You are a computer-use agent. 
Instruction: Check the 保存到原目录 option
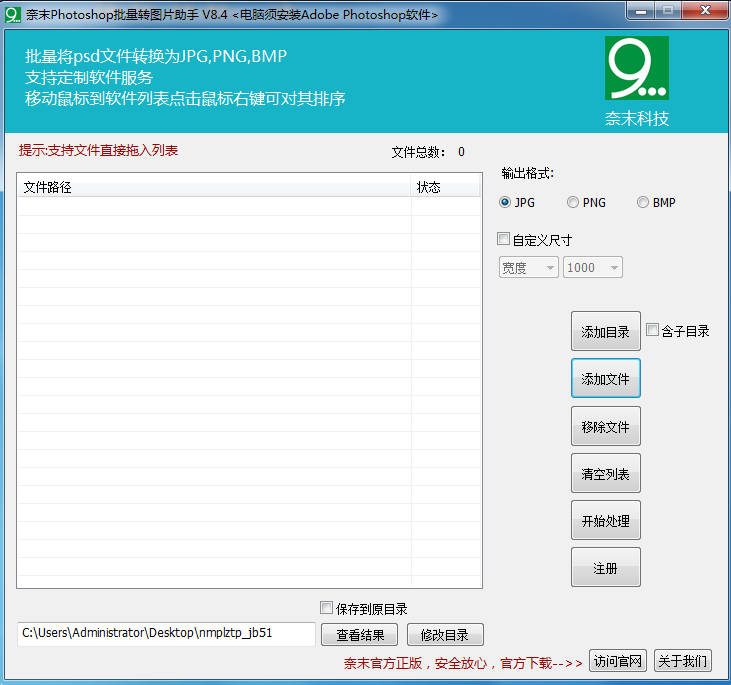[326, 608]
